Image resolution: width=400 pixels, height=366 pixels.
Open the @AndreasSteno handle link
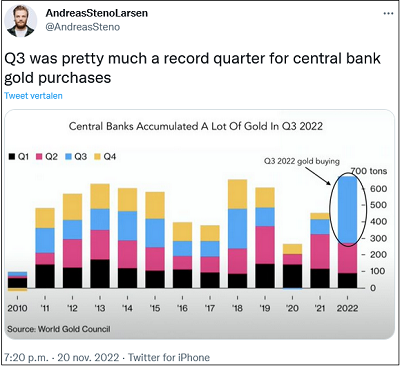(x=82, y=27)
